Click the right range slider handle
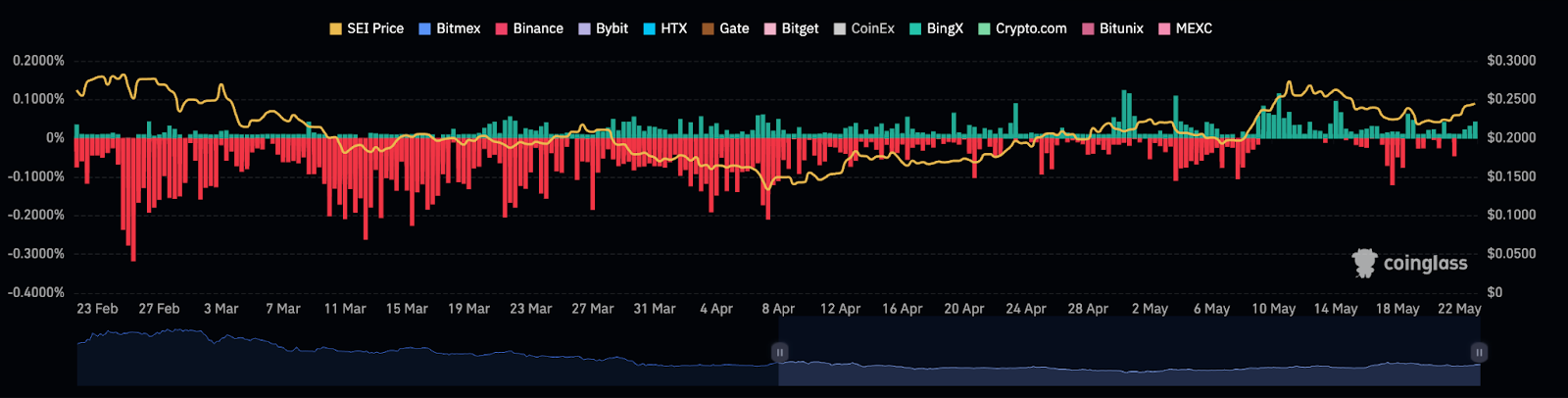Viewport: 1568px width, 398px height. pyautogui.click(x=1479, y=352)
